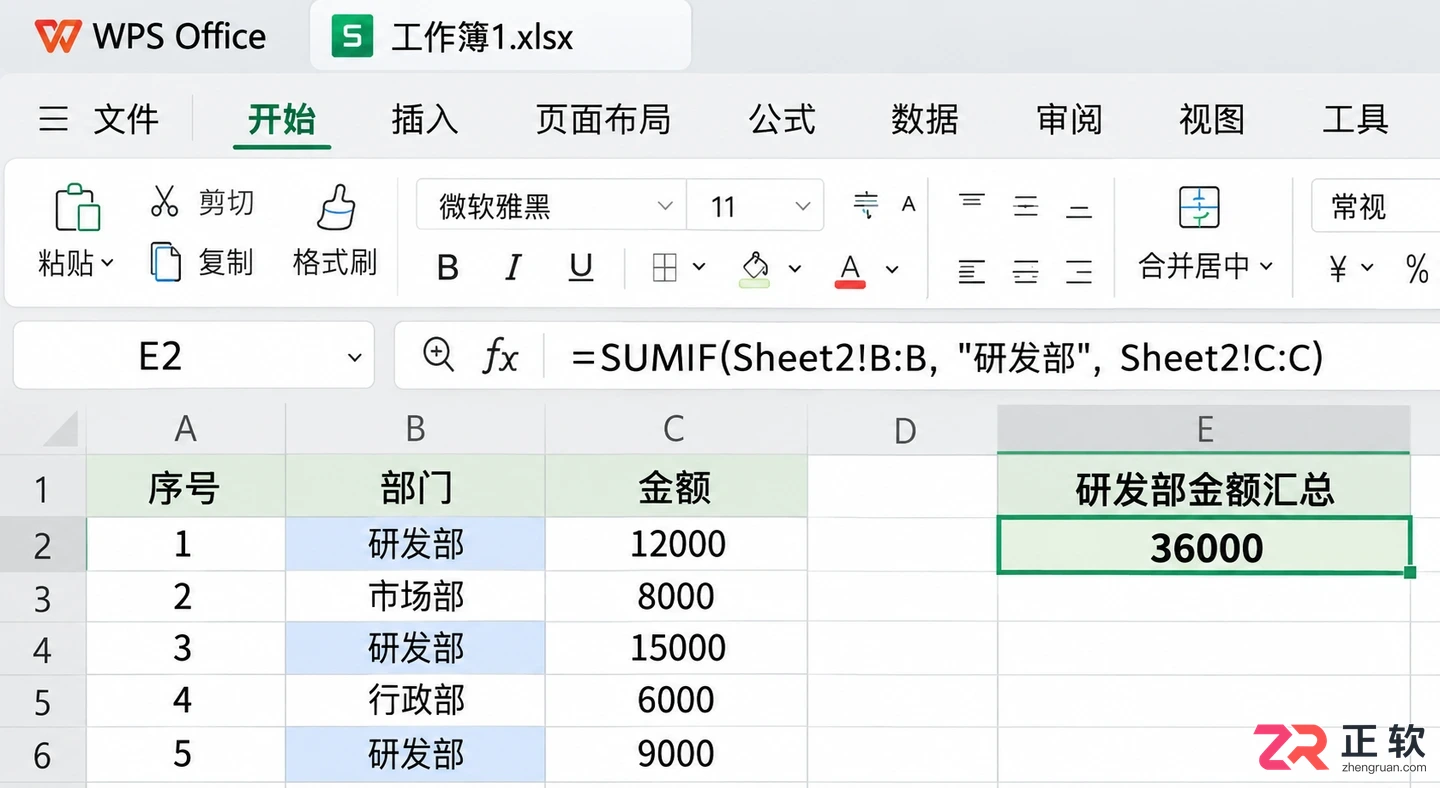Click the zoom magnifier in formula bar

(438, 354)
